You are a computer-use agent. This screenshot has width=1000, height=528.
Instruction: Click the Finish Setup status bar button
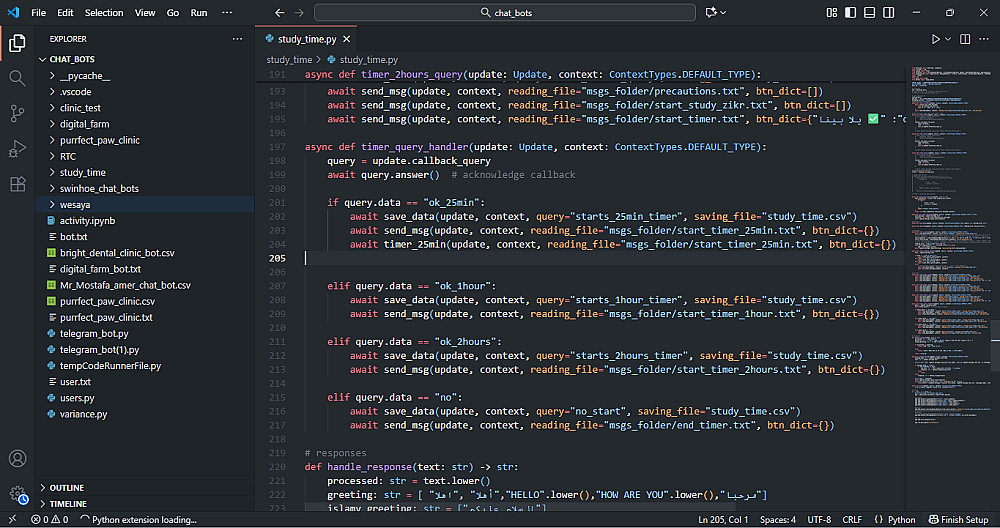[958, 520]
